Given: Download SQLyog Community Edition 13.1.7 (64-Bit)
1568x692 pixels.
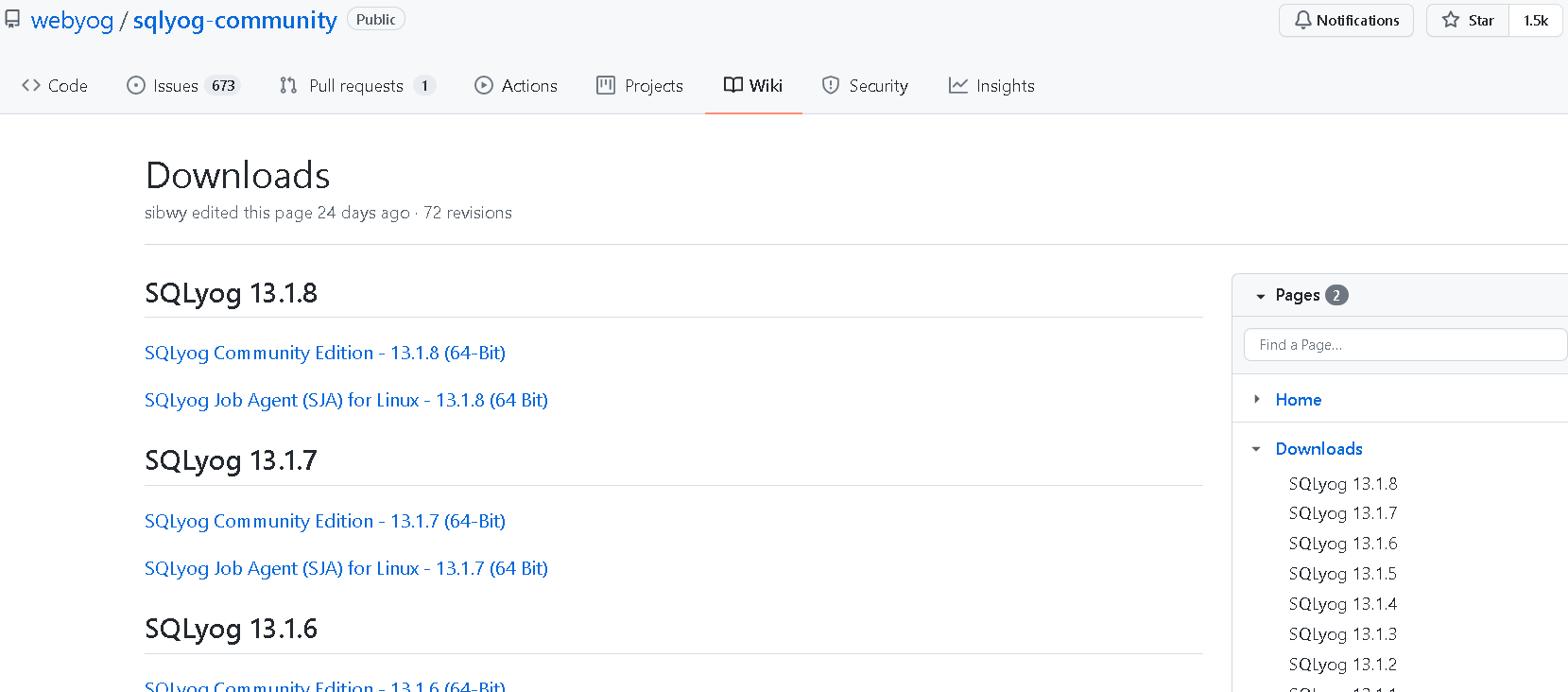Looking at the screenshot, I should pyautogui.click(x=325, y=521).
